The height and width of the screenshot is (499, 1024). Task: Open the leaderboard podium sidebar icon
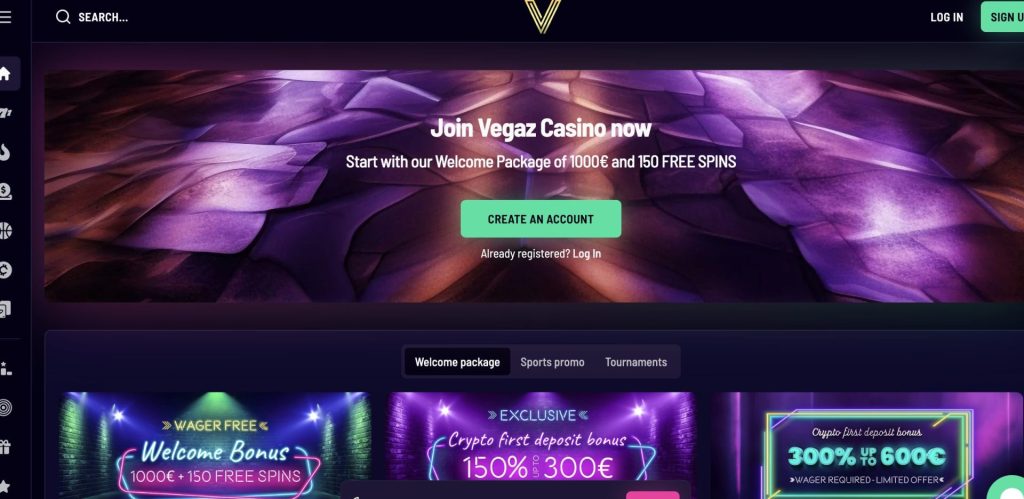coord(6,368)
